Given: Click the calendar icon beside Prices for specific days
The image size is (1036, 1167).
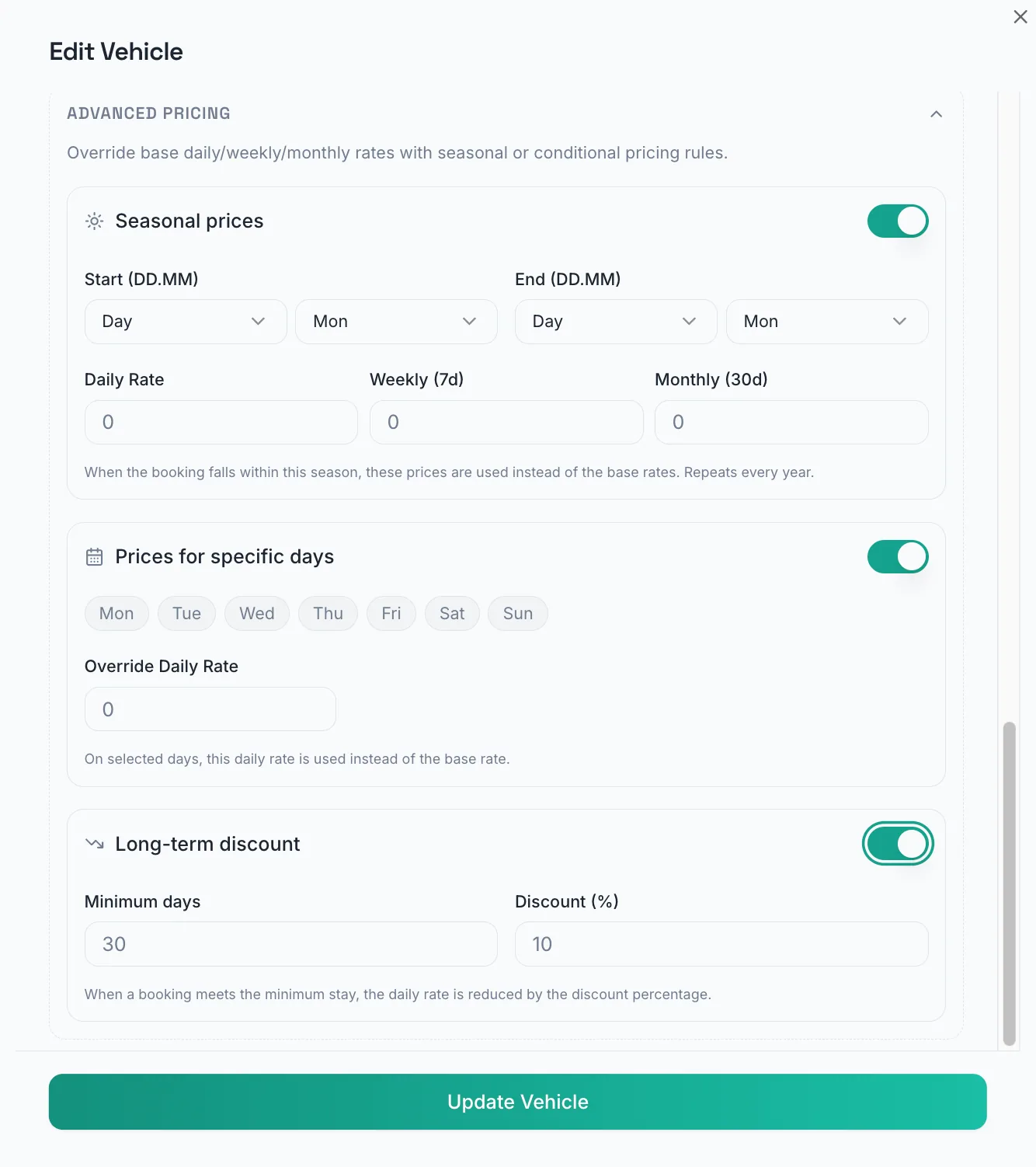Looking at the screenshot, I should point(94,557).
